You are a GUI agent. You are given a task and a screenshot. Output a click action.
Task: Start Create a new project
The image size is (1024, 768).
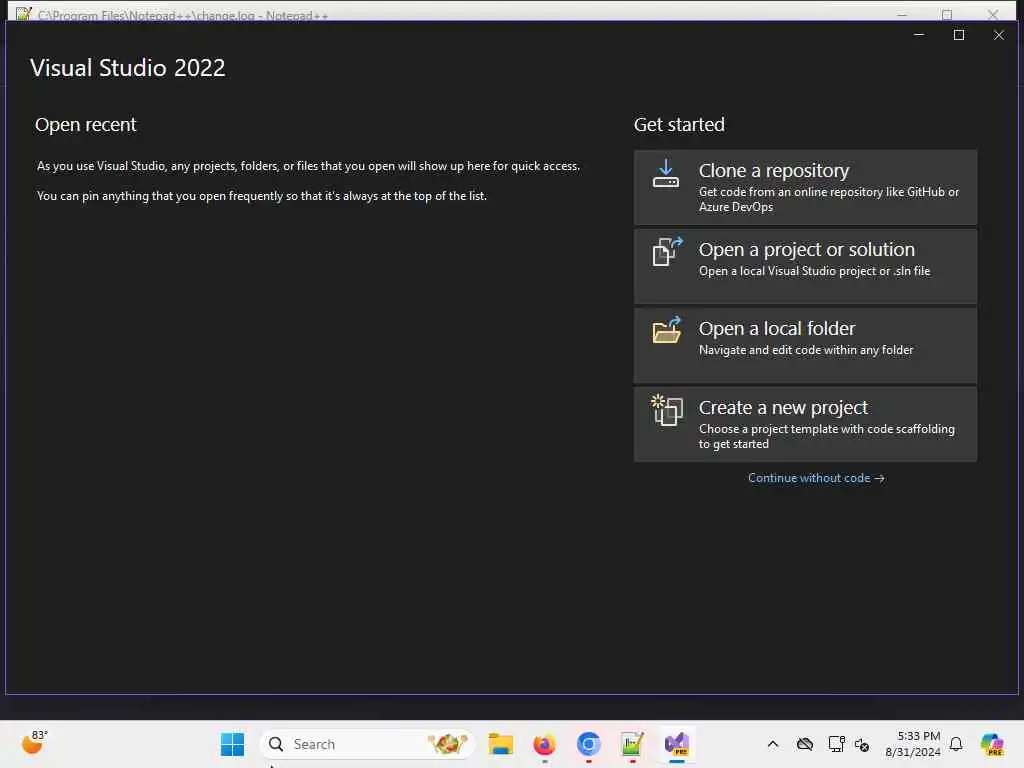pos(805,424)
